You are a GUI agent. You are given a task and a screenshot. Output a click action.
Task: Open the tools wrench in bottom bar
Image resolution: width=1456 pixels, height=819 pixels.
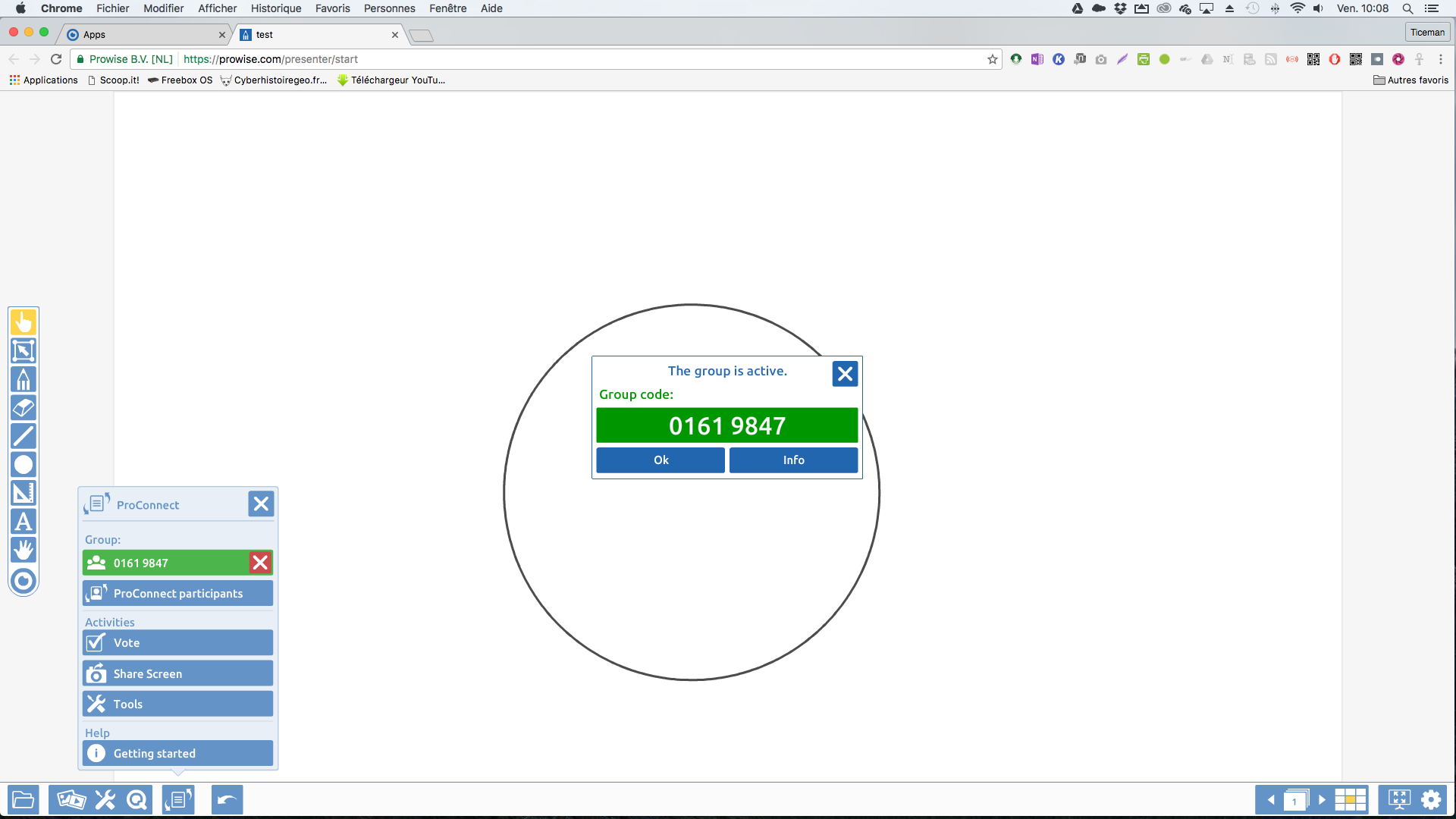105,800
